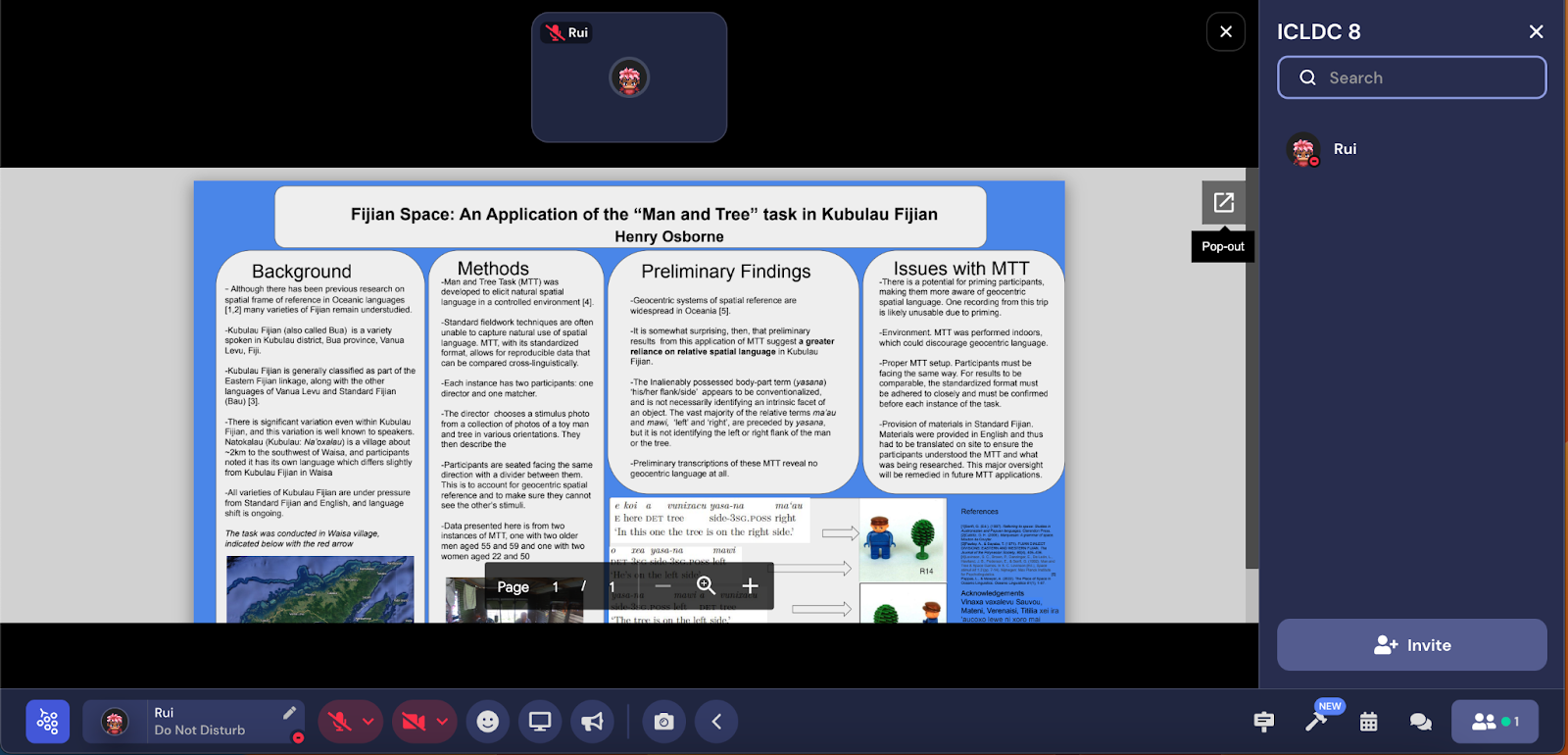This screenshot has height=755, width=1568.
Task: Unmute the microphone
Action: coord(340,722)
